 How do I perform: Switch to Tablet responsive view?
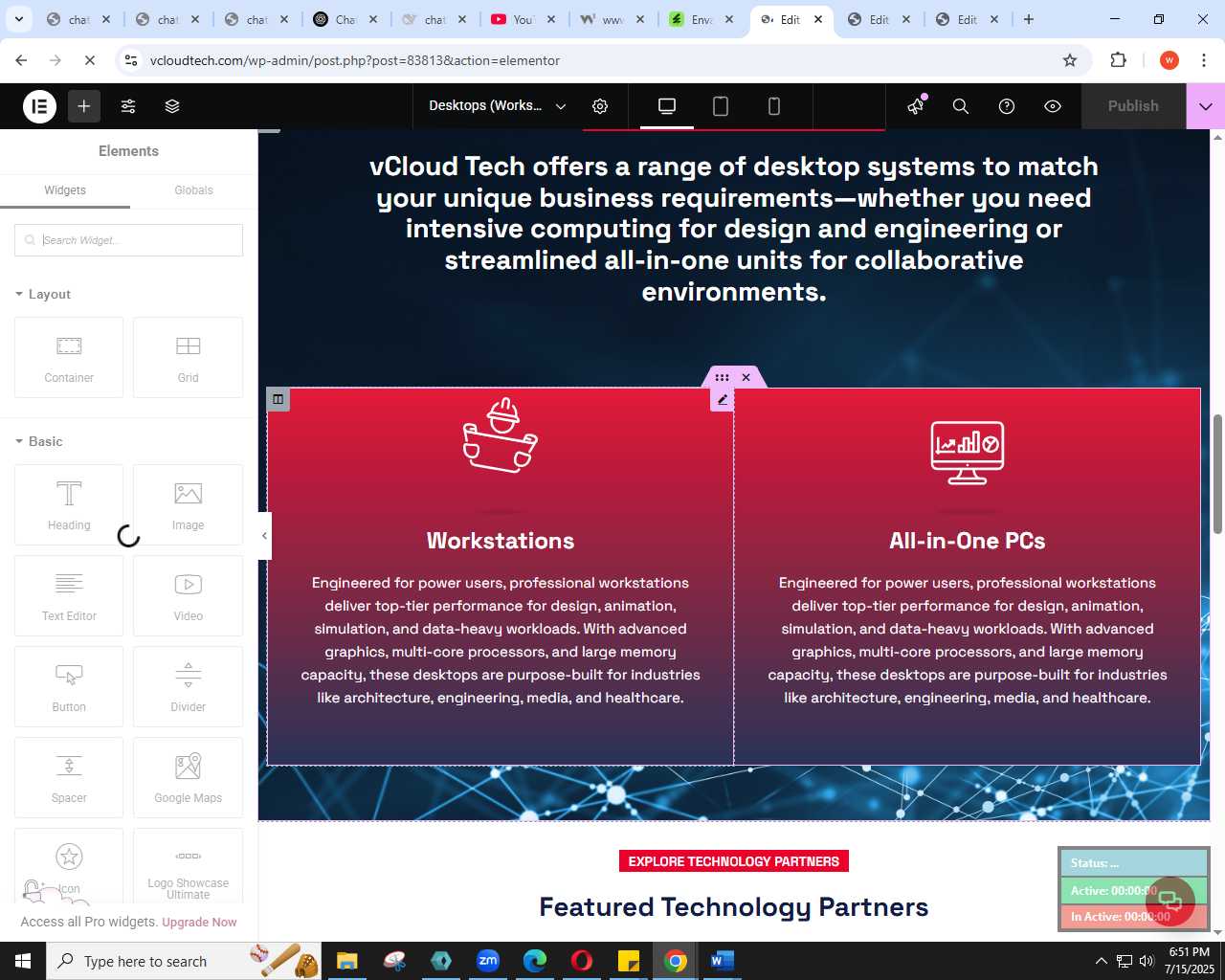coord(721,106)
